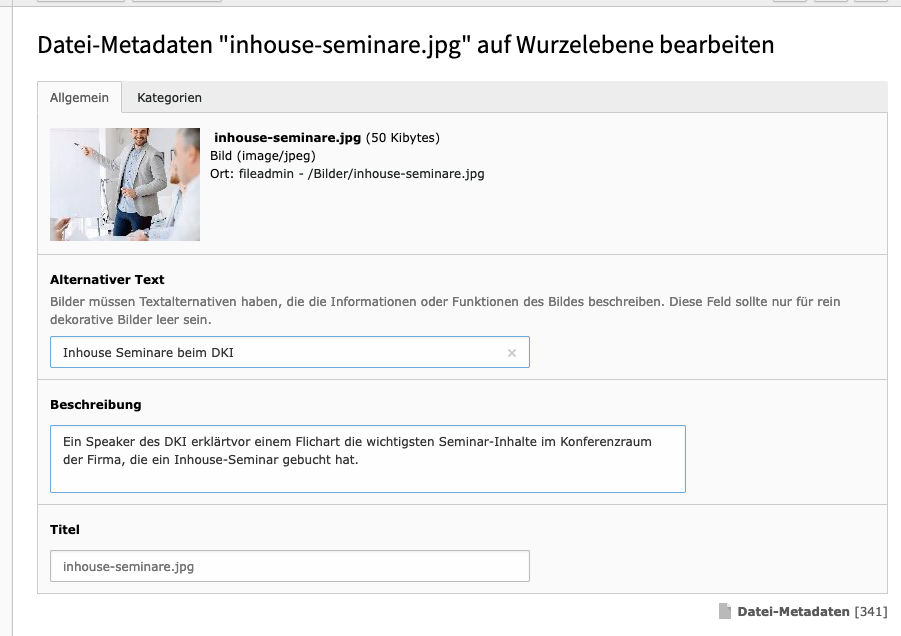
Task: Click the Datei-Metadaten label at bottom right
Action: click(794, 611)
